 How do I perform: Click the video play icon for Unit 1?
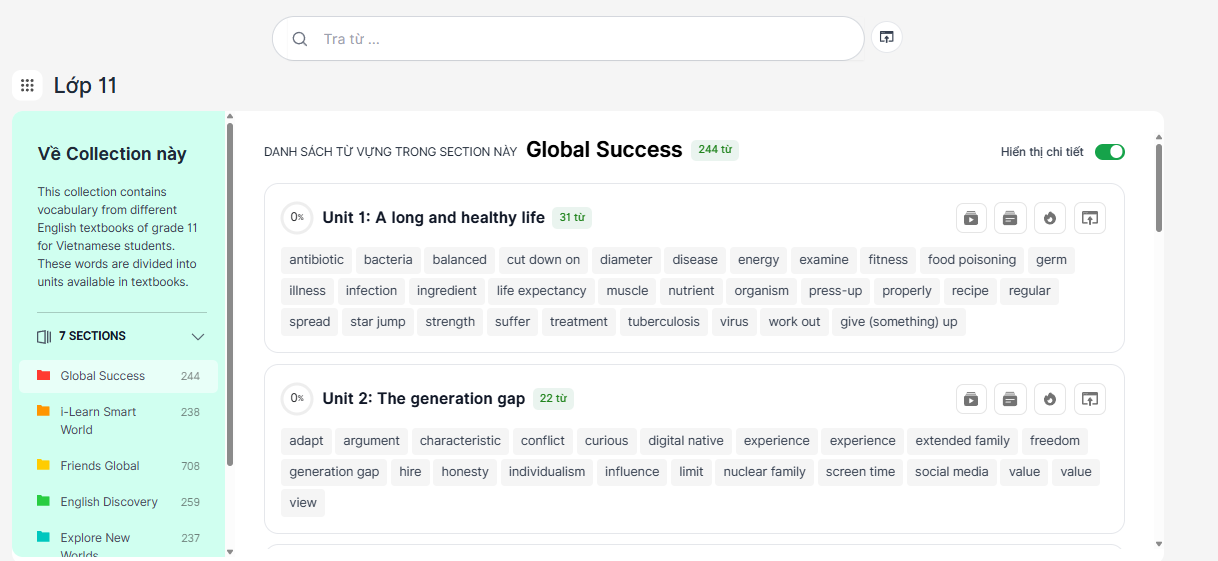coord(970,218)
